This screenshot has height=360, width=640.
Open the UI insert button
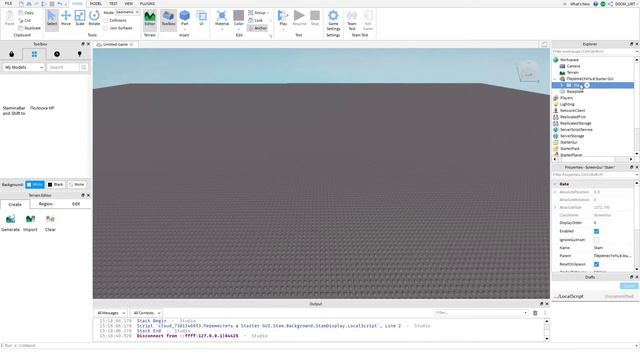pyautogui.click(x=201, y=18)
